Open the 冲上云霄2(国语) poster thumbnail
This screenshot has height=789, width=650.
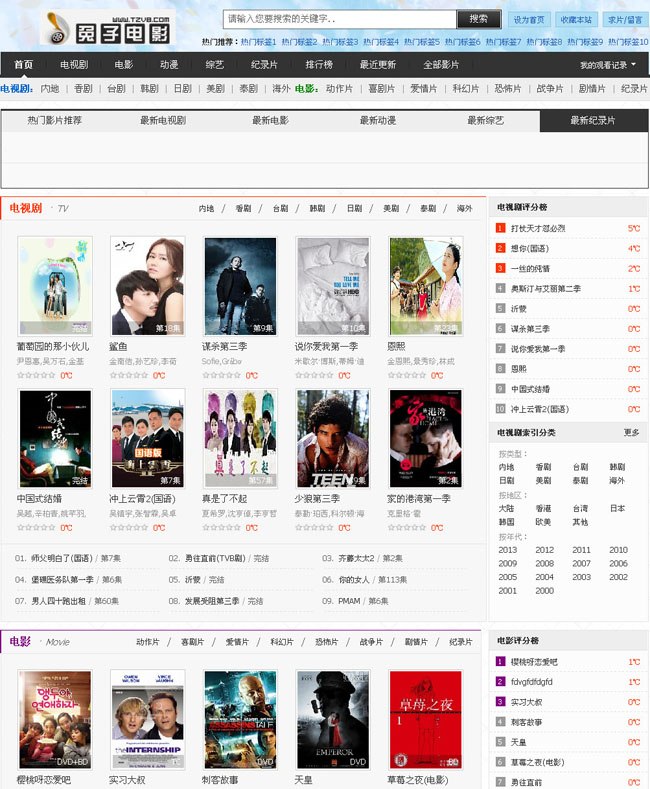tap(147, 438)
